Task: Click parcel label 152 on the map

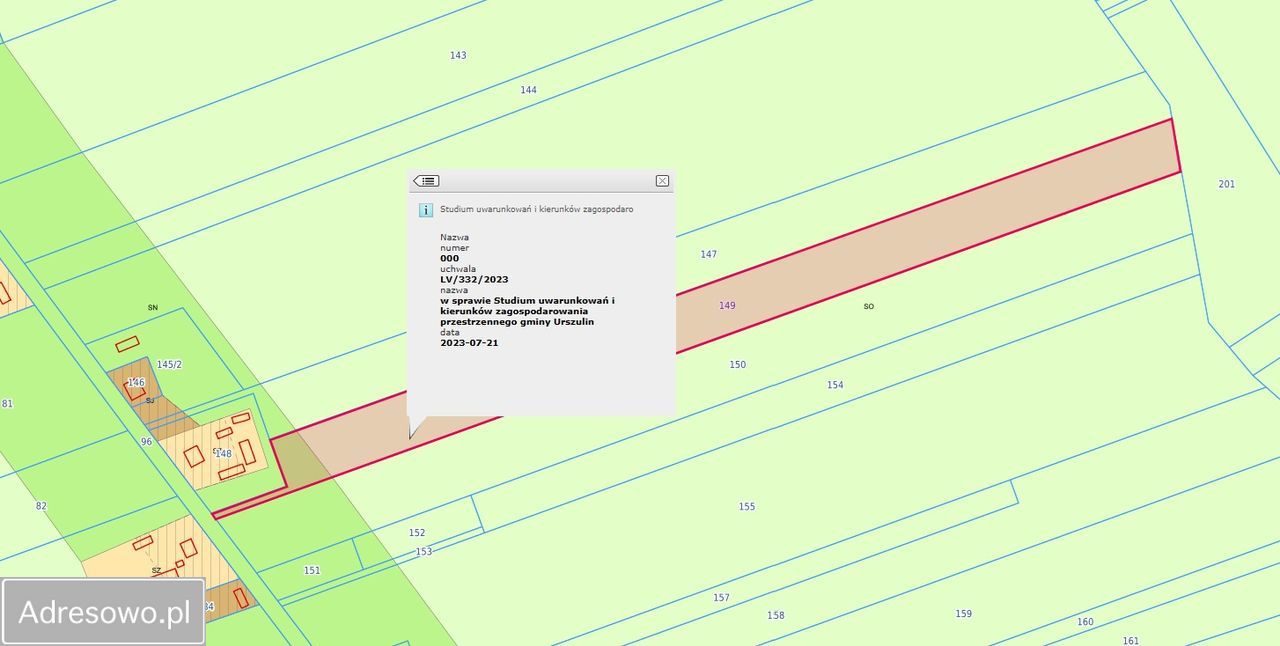Action: [417, 533]
